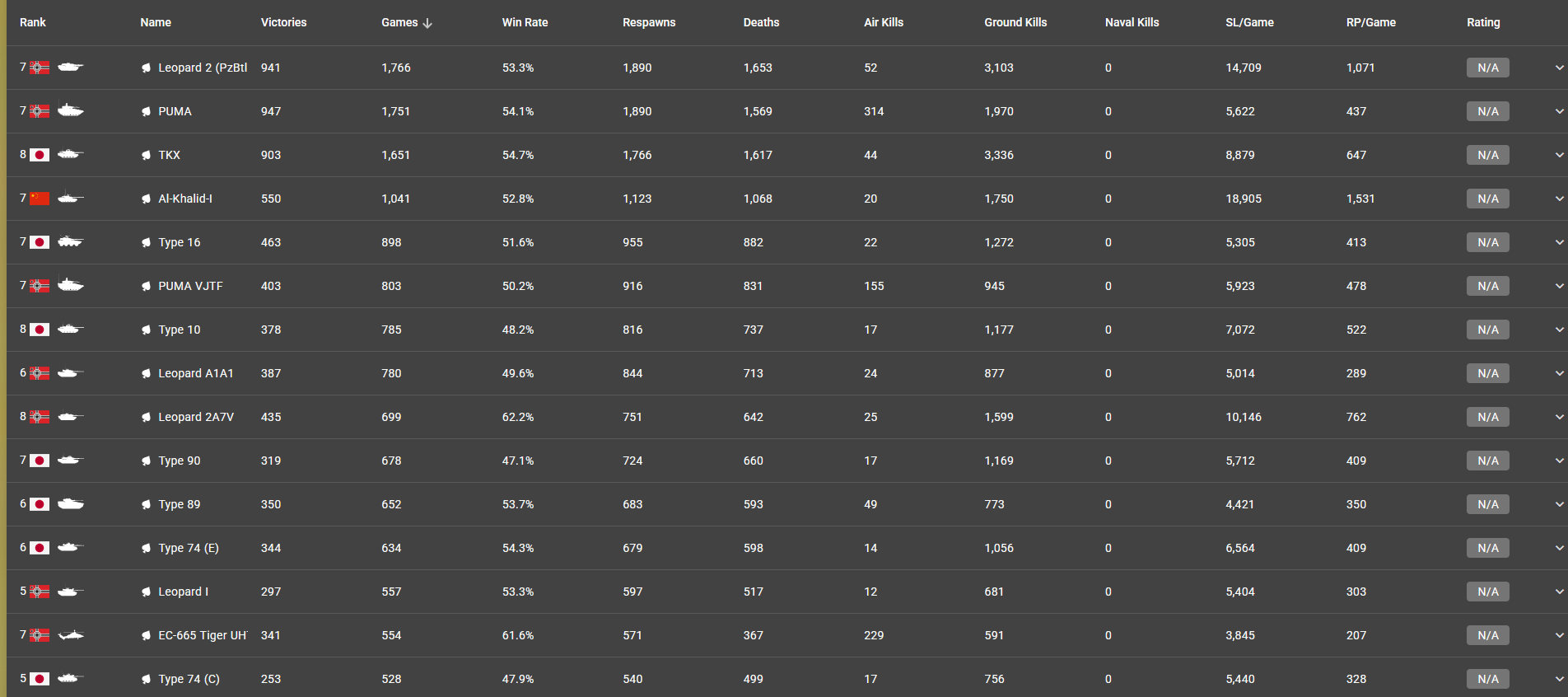Click the vehicle icon for PUMA VJTF
The height and width of the screenshot is (697, 1568).
point(70,286)
